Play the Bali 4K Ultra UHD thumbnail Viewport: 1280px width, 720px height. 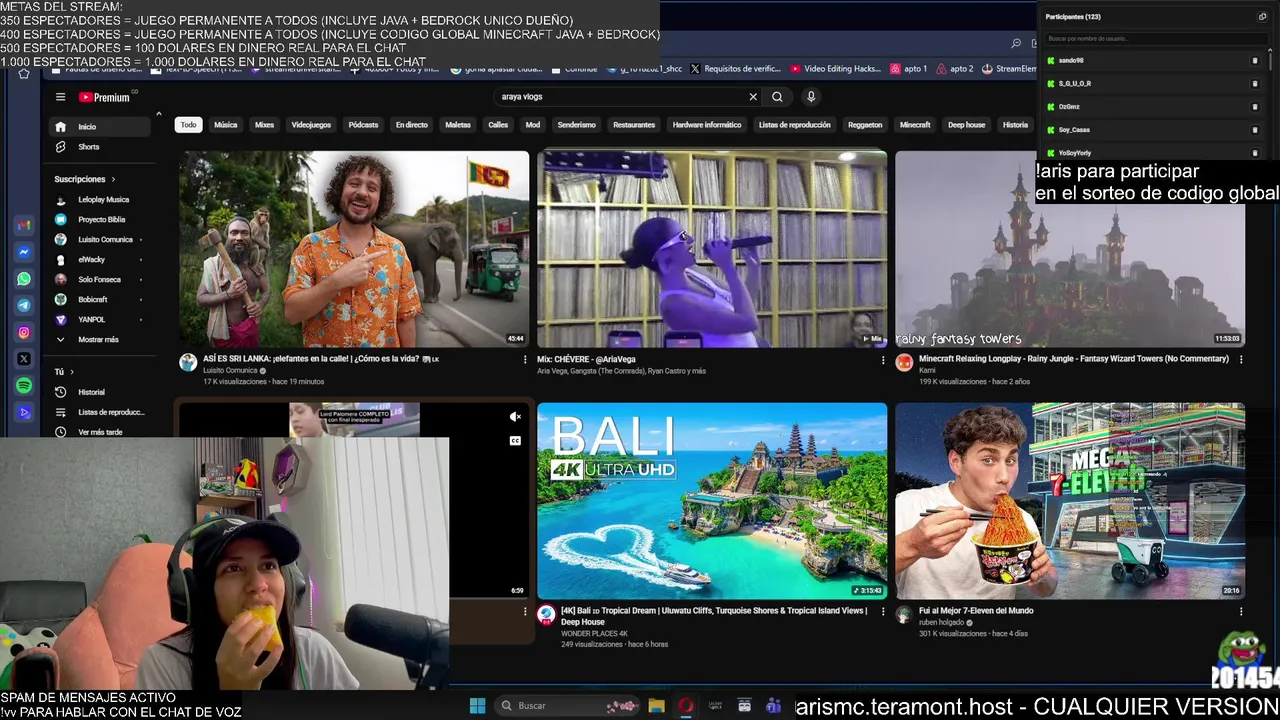[712, 501]
